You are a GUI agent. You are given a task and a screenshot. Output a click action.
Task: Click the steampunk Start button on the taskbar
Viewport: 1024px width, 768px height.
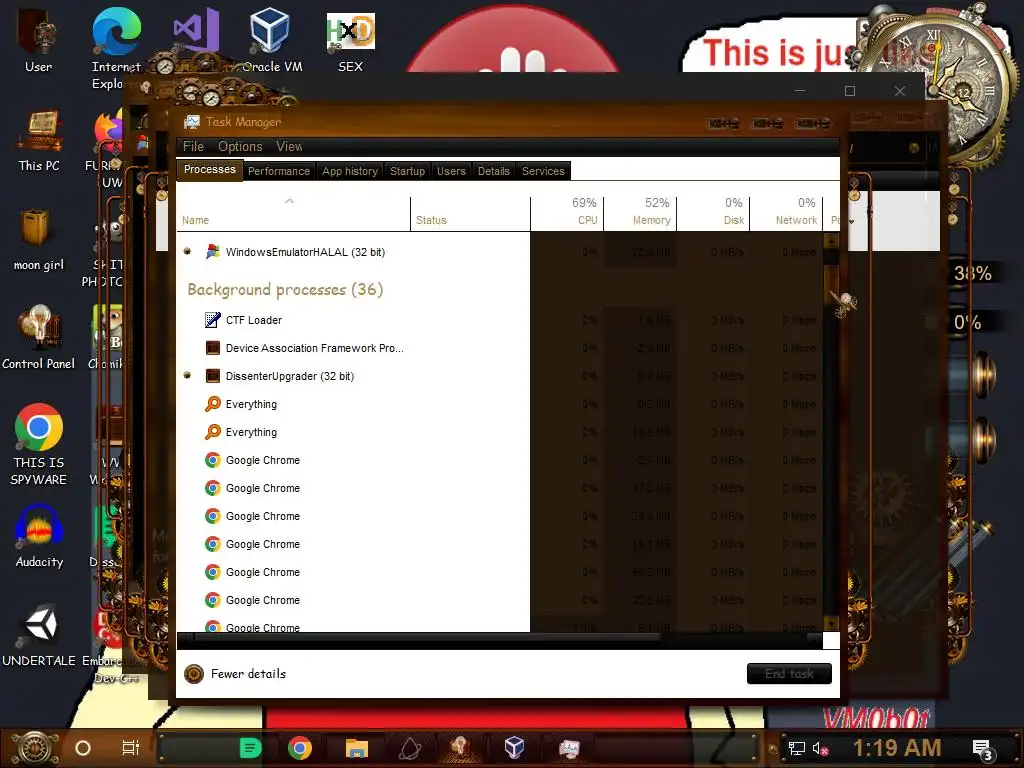[x=35, y=748]
